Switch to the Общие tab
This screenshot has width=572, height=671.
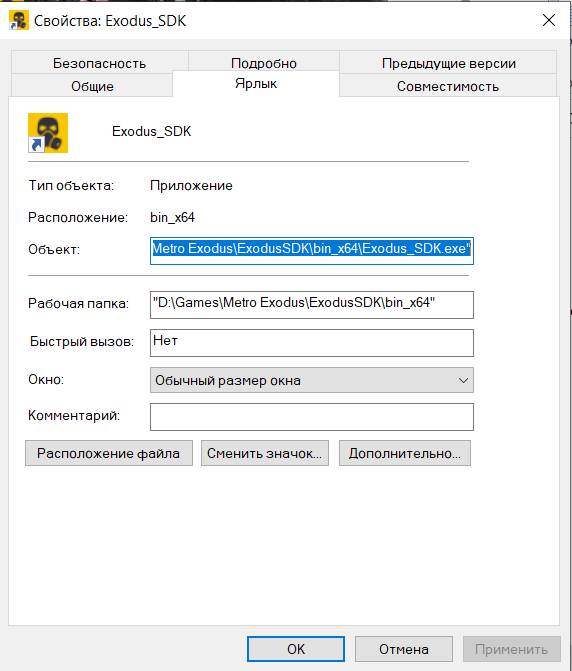pos(92,86)
